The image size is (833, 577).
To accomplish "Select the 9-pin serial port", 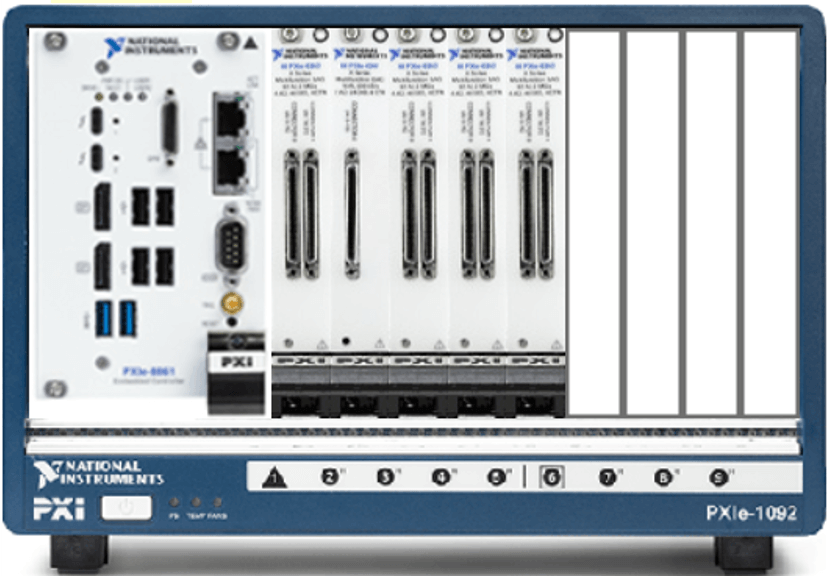I will point(231,245).
